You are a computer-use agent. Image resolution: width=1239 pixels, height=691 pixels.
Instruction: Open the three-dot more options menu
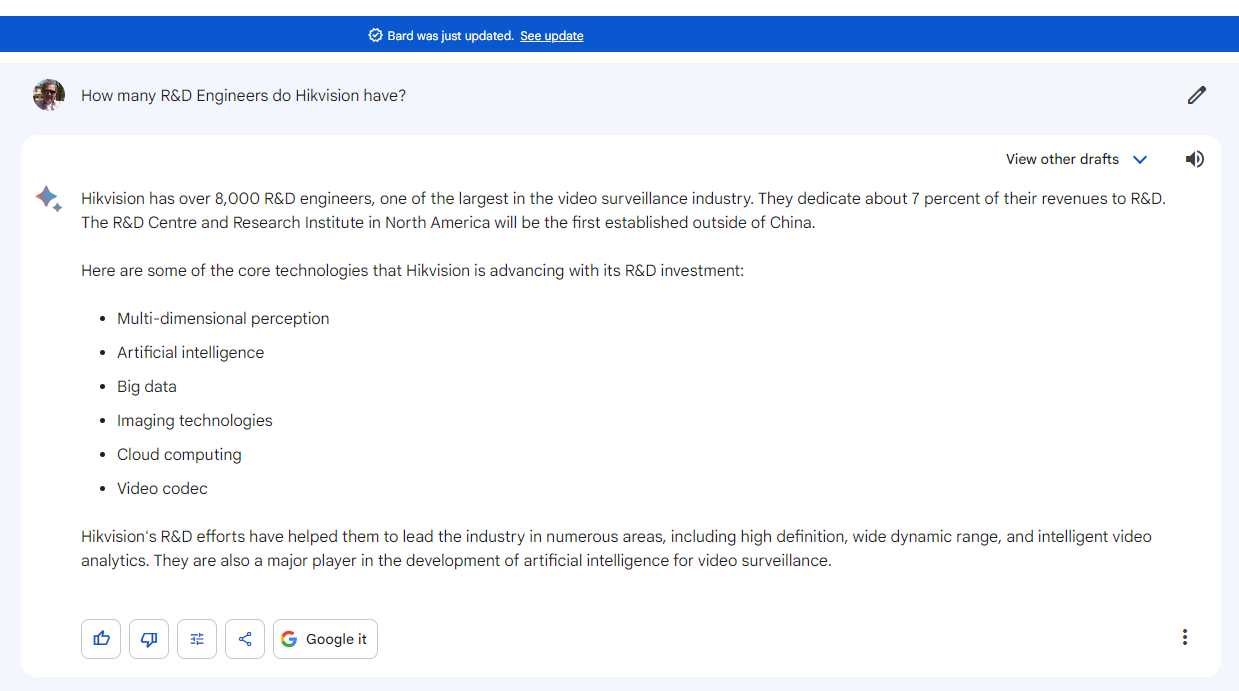point(1185,637)
